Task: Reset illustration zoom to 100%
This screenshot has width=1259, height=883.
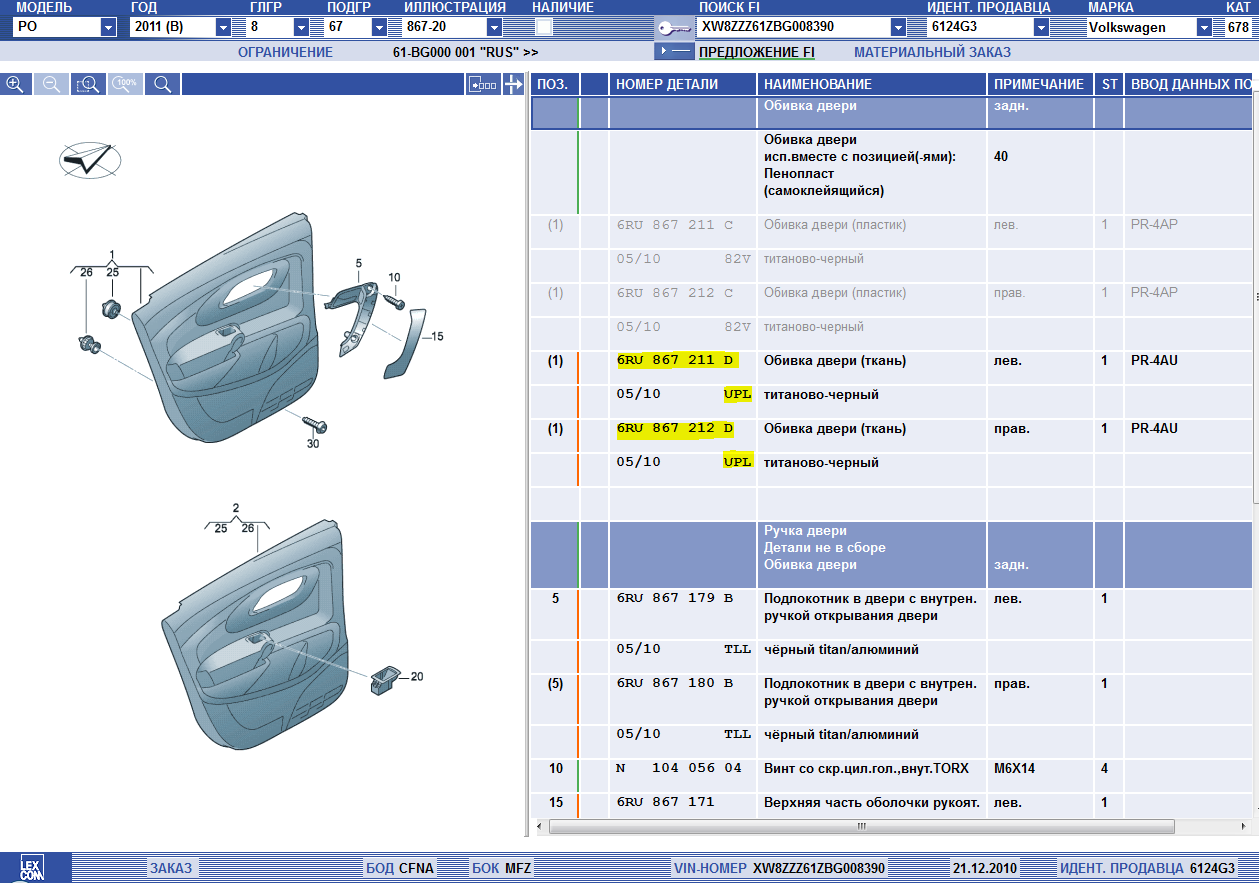Action: click(x=125, y=85)
